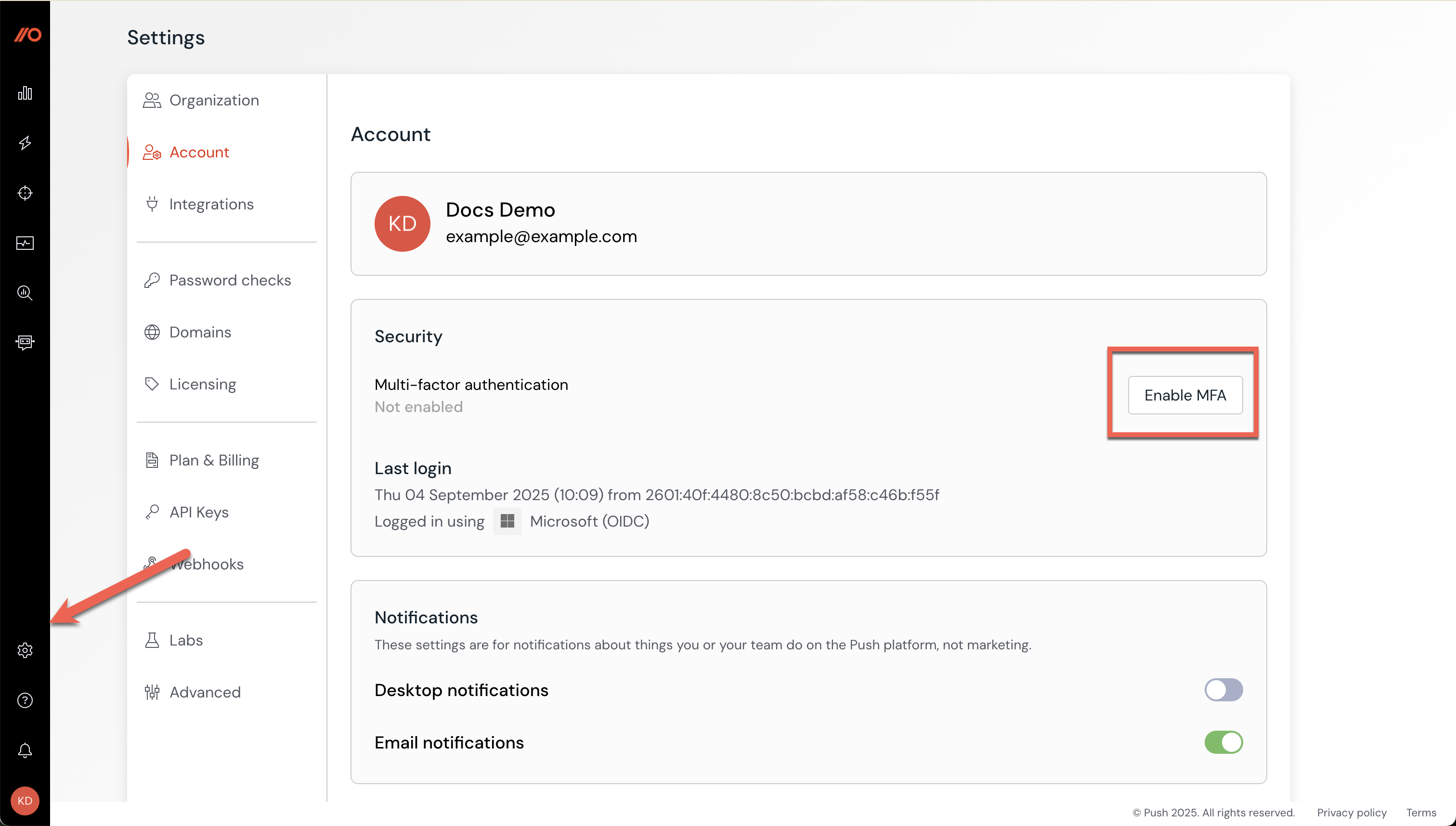Switch to Integrations settings section

click(211, 204)
